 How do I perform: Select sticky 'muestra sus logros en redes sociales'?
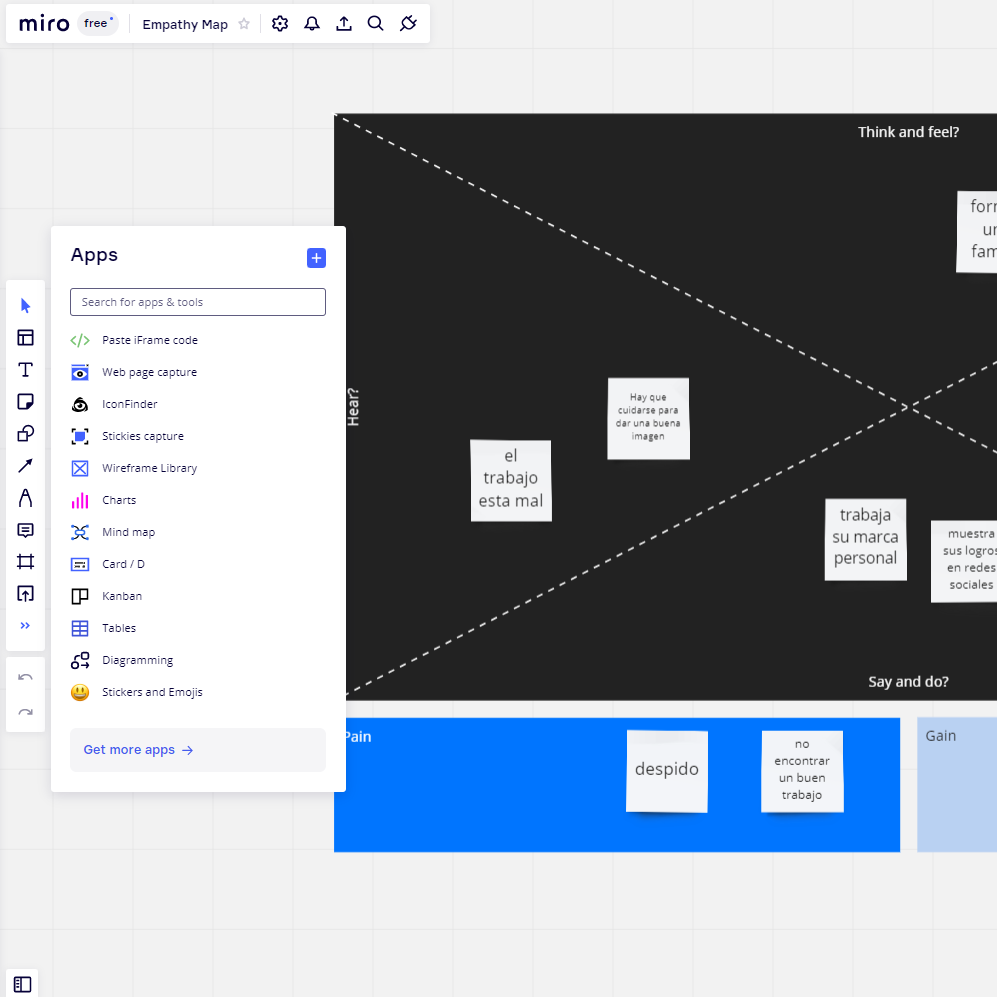[x=964, y=561]
